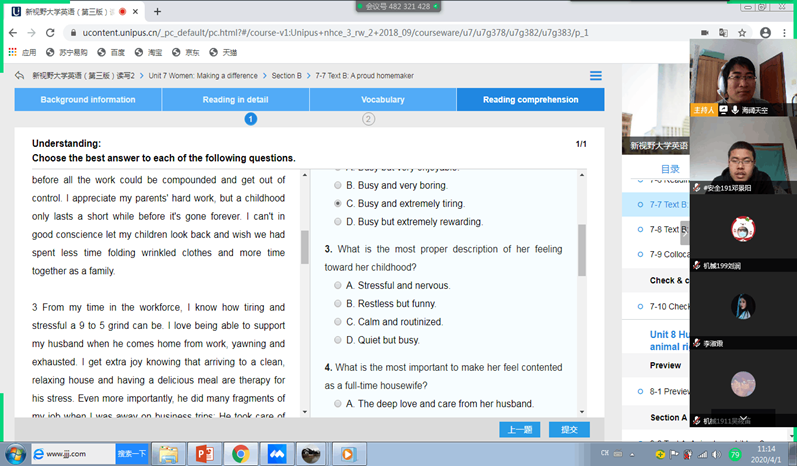Image resolution: width=797 pixels, height=466 pixels.
Task: Go to step 2 of progress indicator
Action: point(368,119)
